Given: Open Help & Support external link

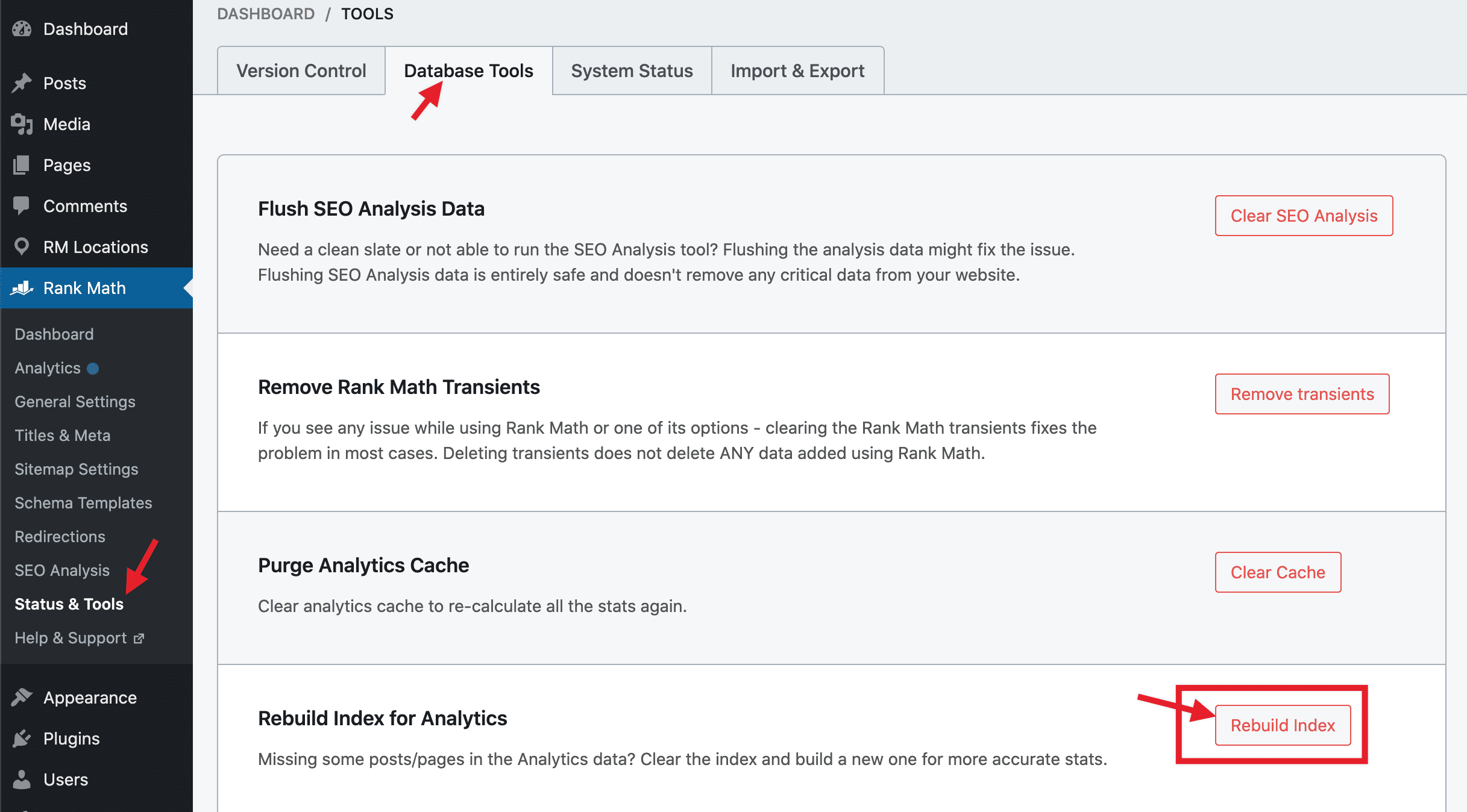Looking at the screenshot, I should 80,638.
